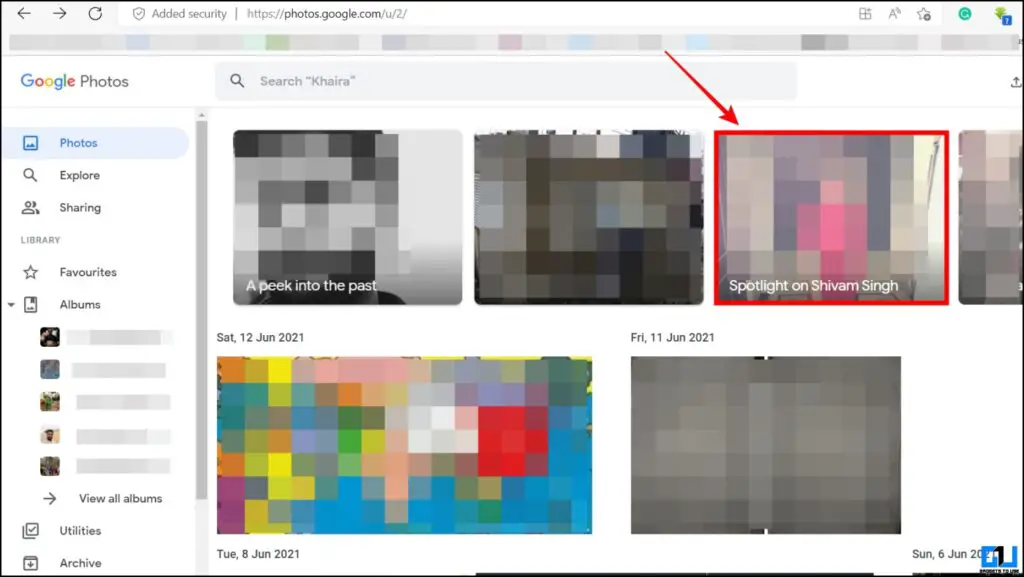Select the photos.google.com address bar URL

click(327, 14)
